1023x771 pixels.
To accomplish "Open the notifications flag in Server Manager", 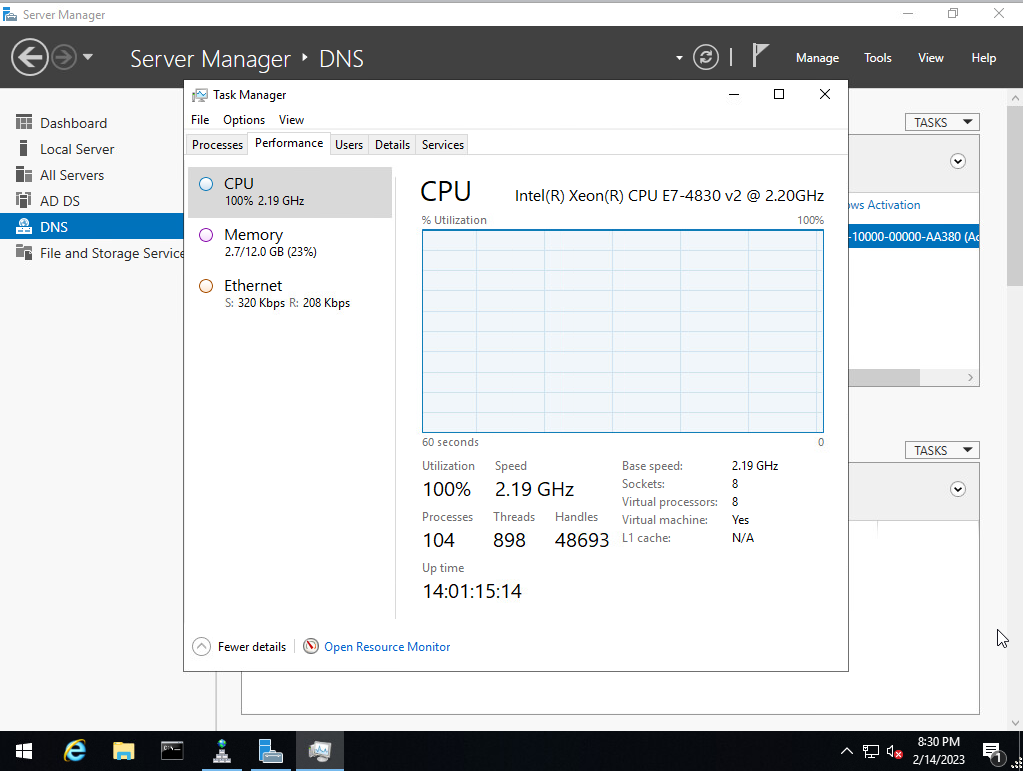I will (759, 55).
